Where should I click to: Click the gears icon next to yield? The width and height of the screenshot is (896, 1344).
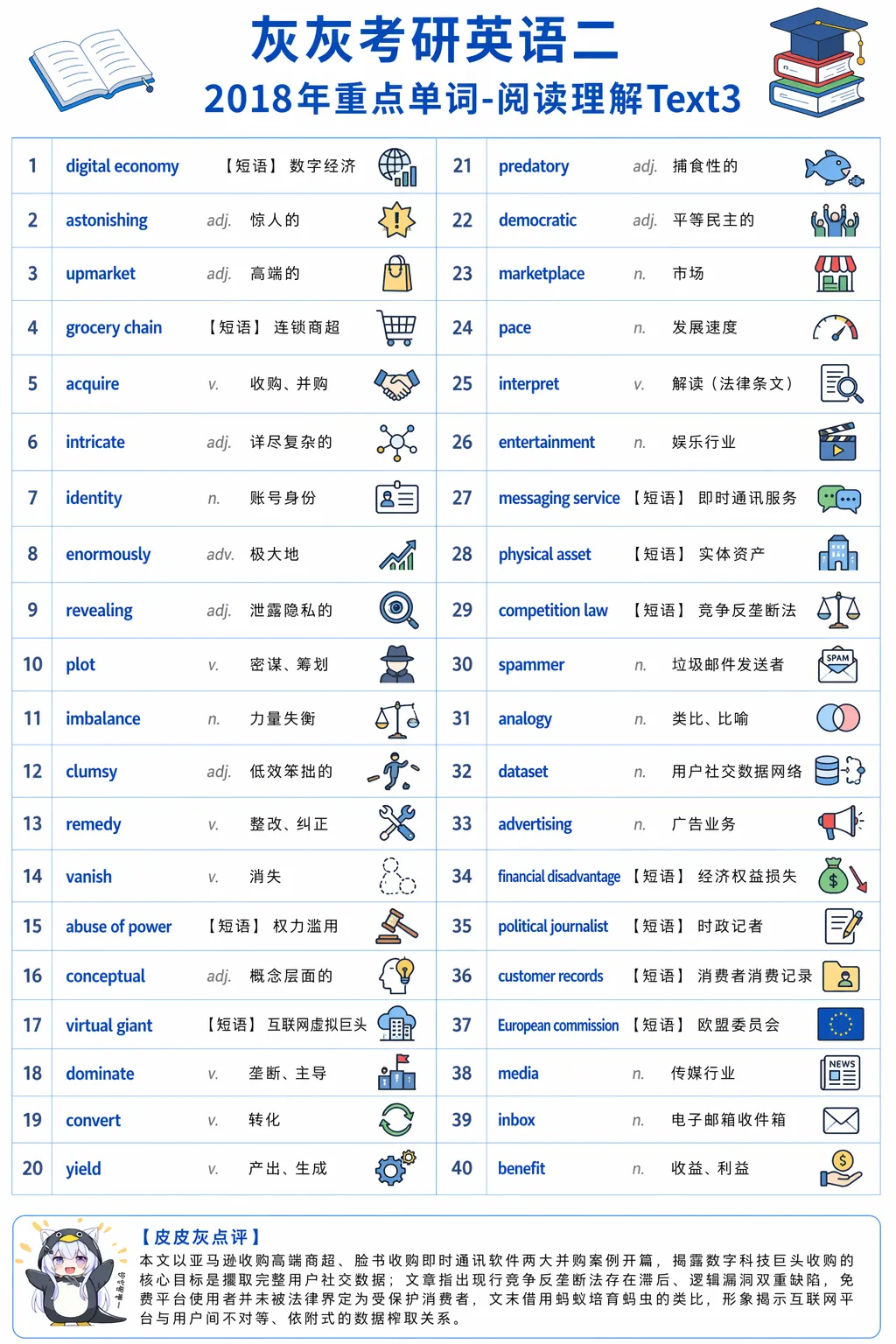396,1168
